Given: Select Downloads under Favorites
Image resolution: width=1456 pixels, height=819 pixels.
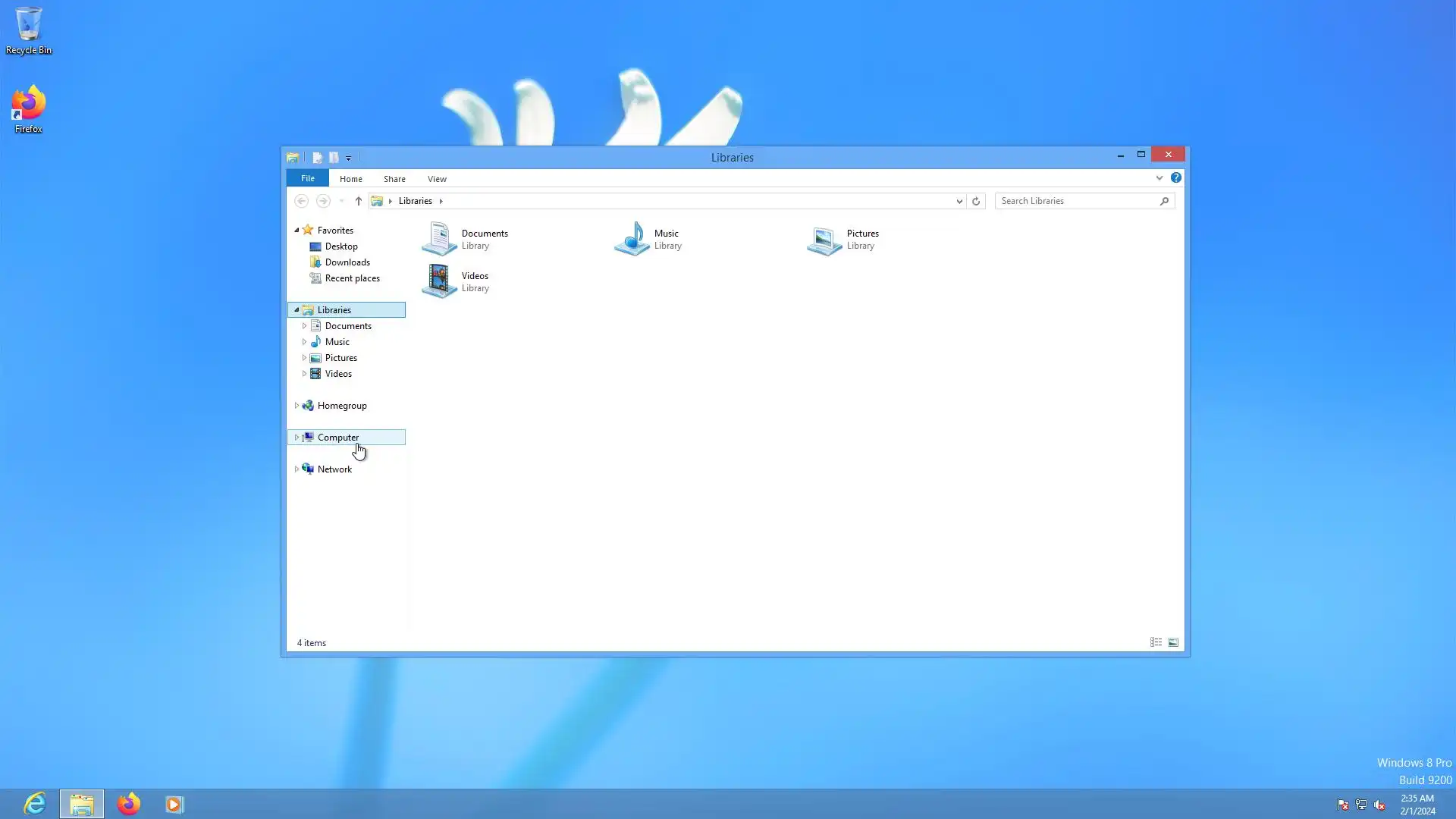Looking at the screenshot, I should [x=347, y=262].
